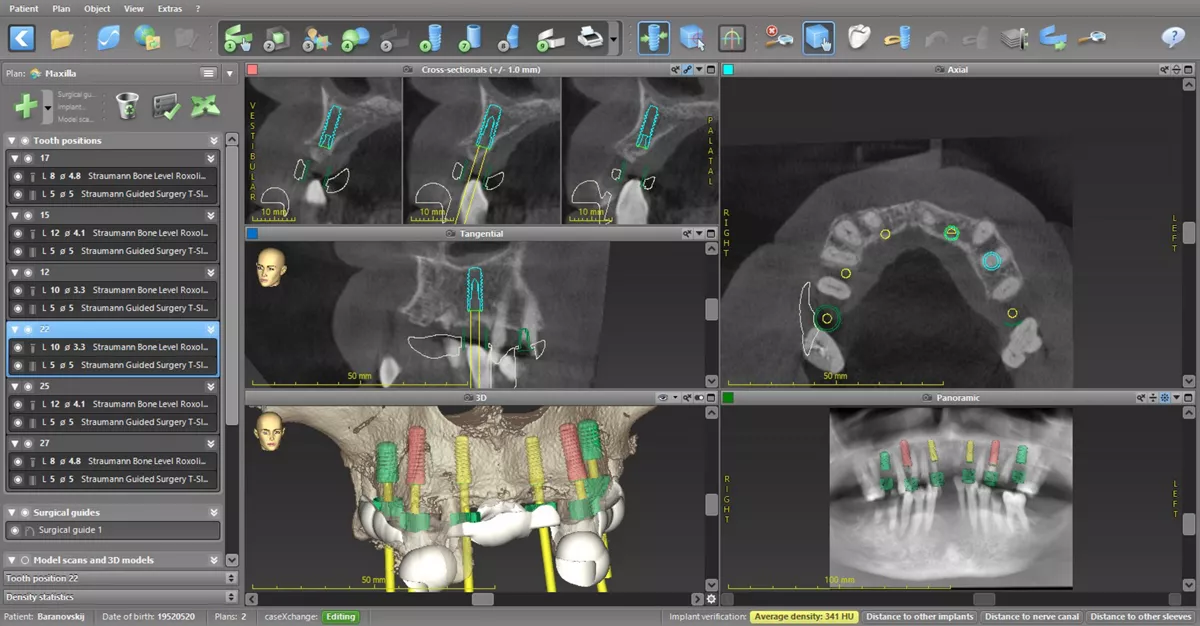Open the Extras menu
This screenshot has height=626, width=1200.
click(170, 8)
